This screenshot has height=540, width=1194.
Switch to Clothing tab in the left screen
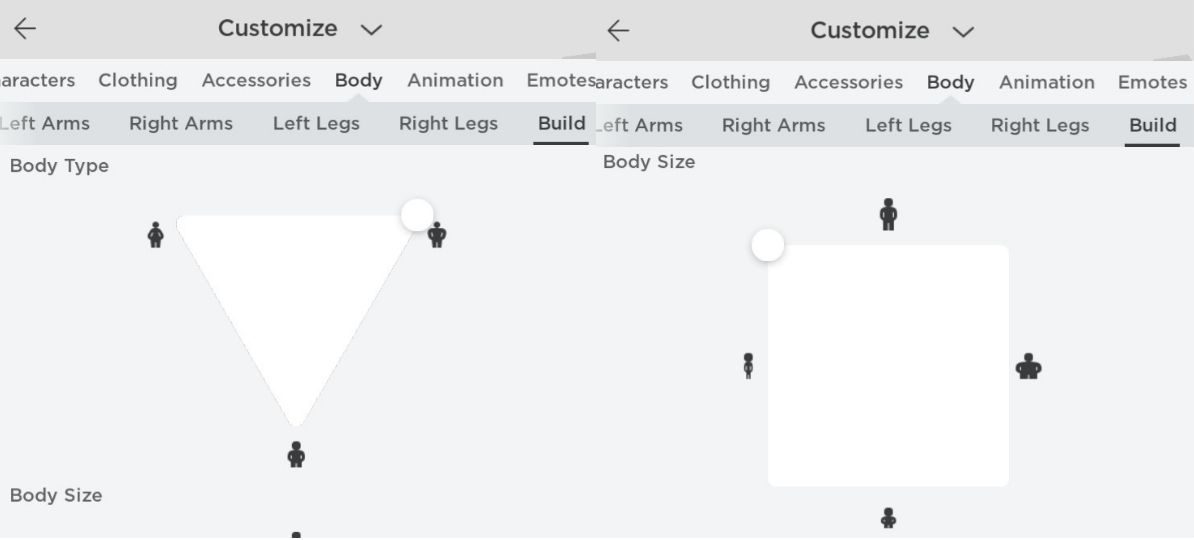138,80
